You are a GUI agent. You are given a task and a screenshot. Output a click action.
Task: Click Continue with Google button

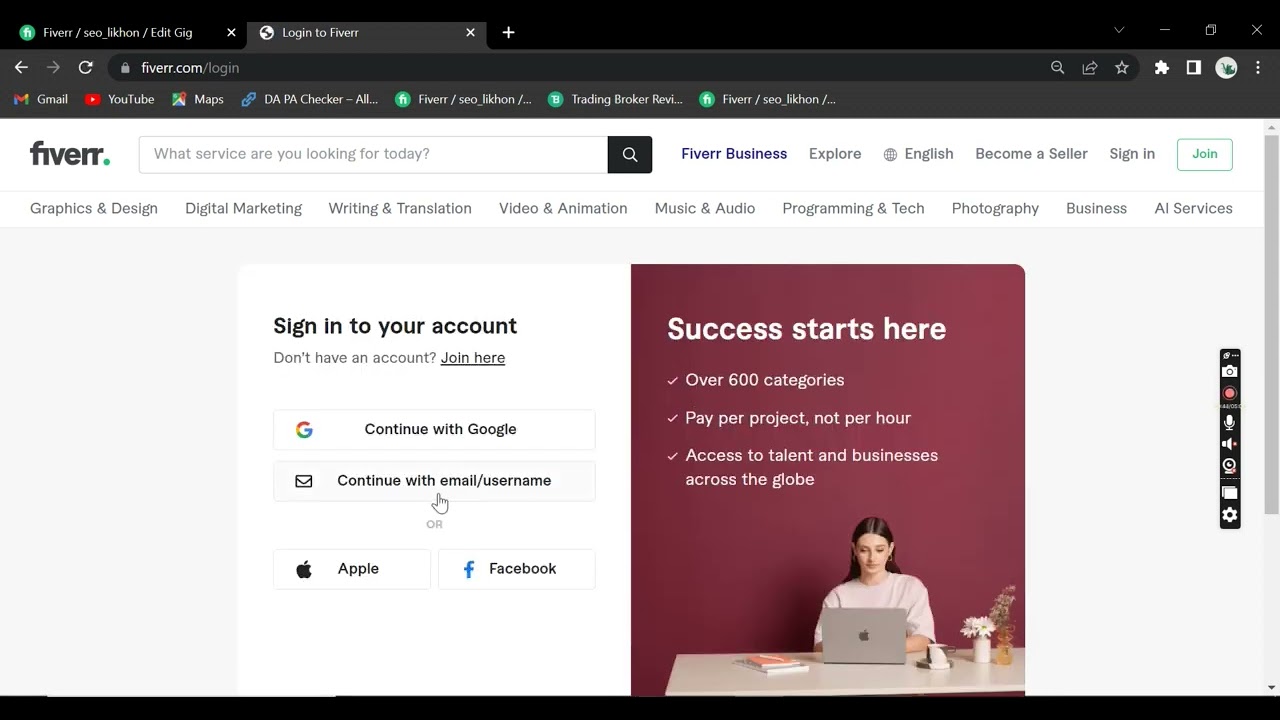(434, 429)
